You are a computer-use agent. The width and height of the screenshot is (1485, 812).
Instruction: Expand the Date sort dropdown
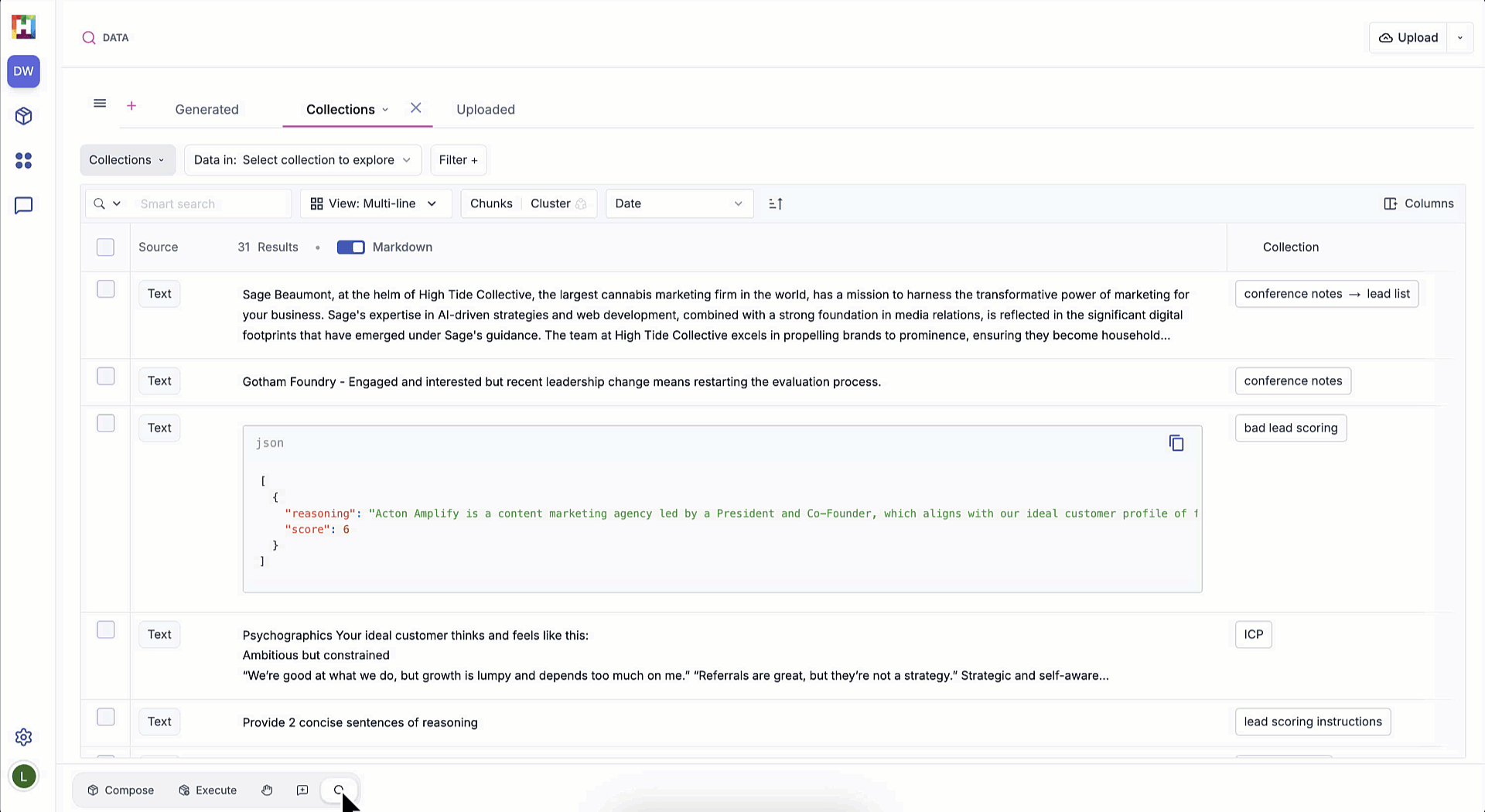tap(678, 204)
